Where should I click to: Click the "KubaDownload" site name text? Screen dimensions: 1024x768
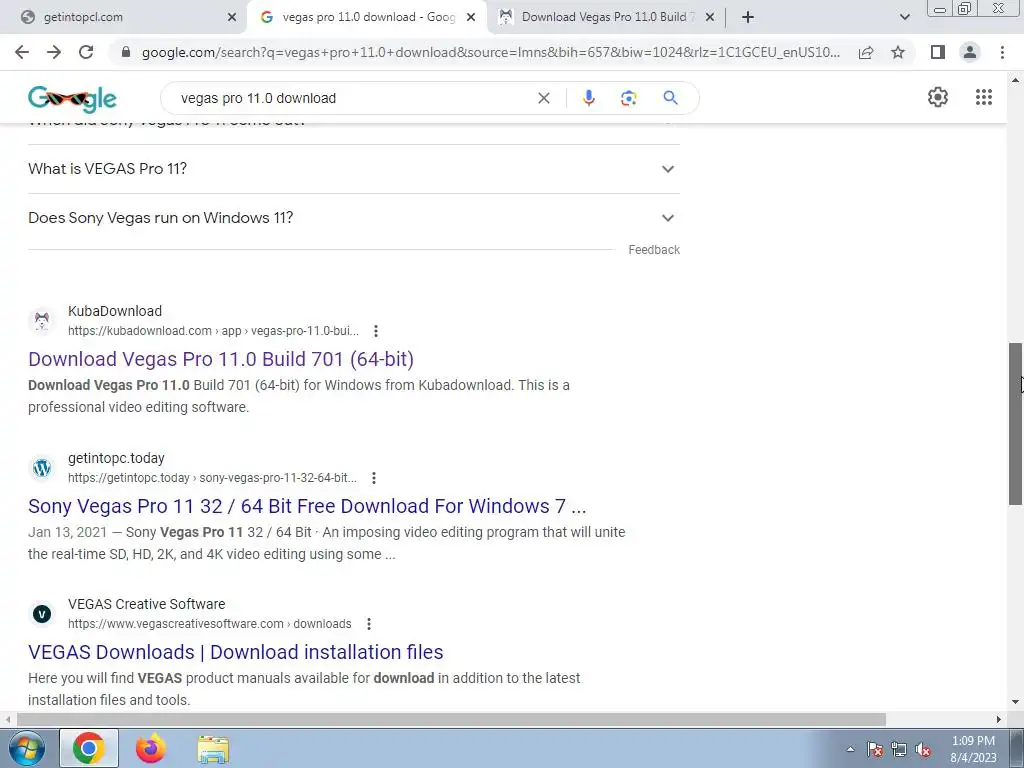[115, 312]
